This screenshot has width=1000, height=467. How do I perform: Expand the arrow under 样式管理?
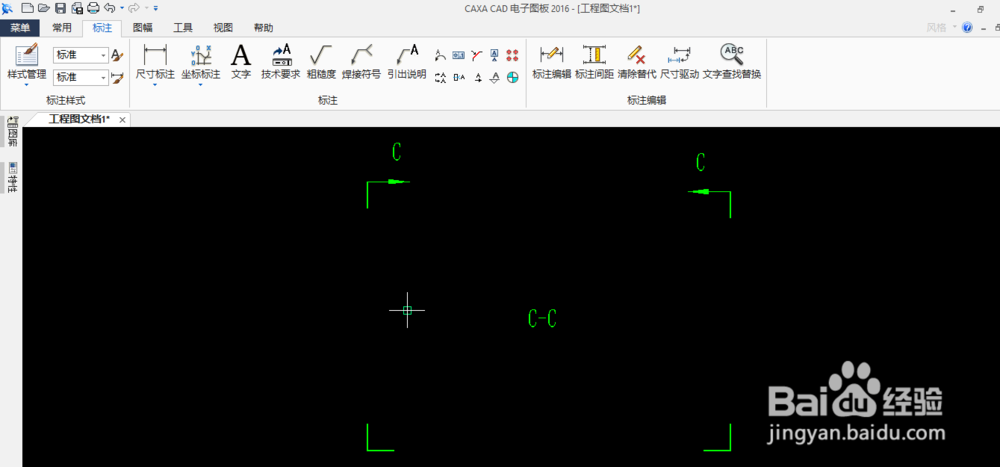coord(27,85)
